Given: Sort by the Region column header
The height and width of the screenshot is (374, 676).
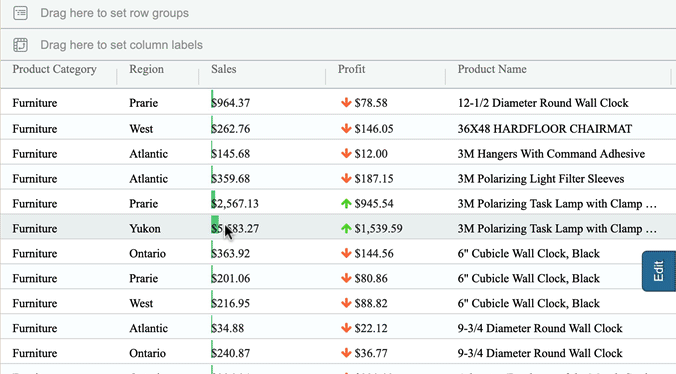Looking at the screenshot, I should (x=146, y=69).
